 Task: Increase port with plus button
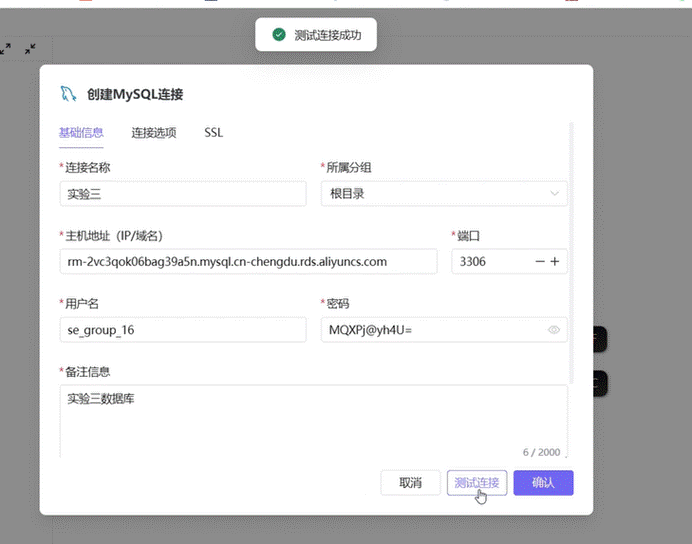click(555, 262)
